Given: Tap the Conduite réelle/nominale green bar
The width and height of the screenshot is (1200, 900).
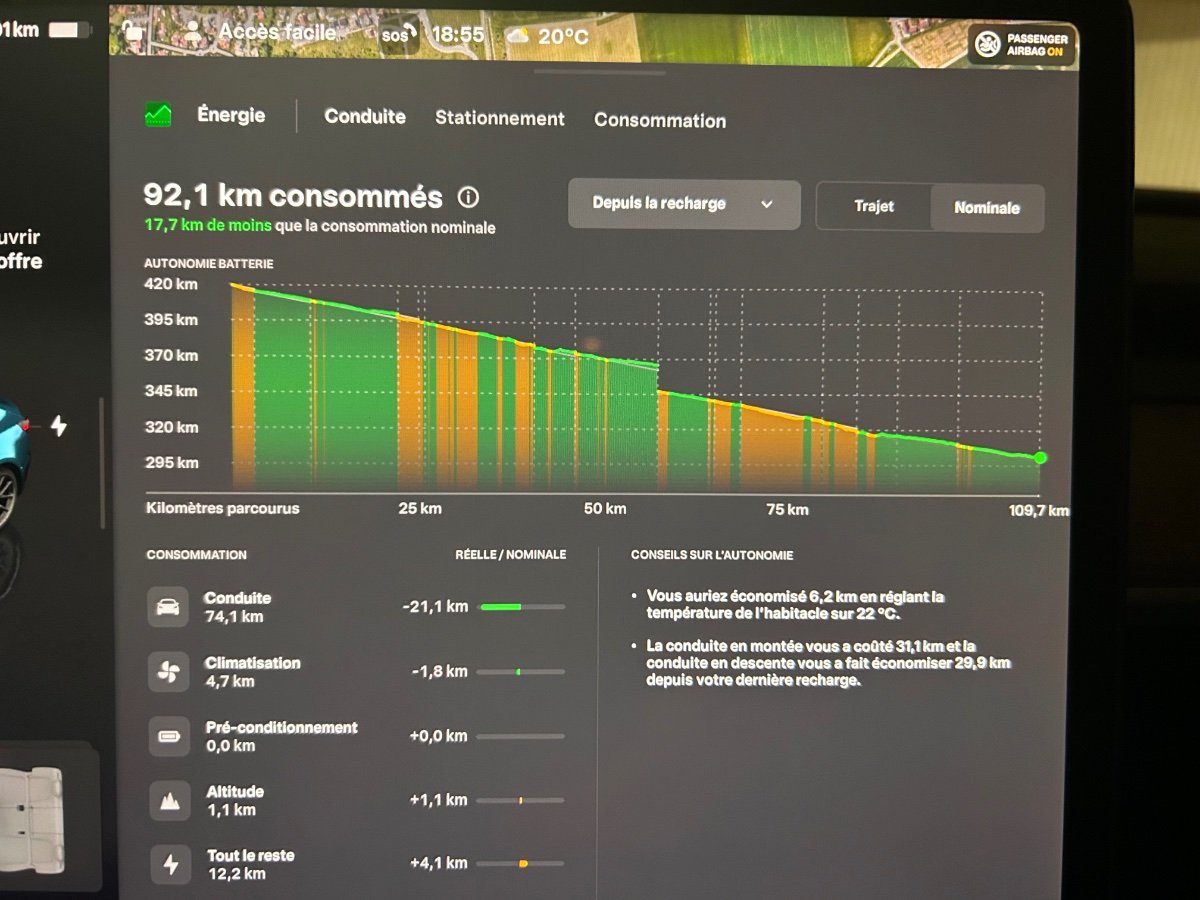Looking at the screenshot, I should pyautogui.click(x=522, y=607).
